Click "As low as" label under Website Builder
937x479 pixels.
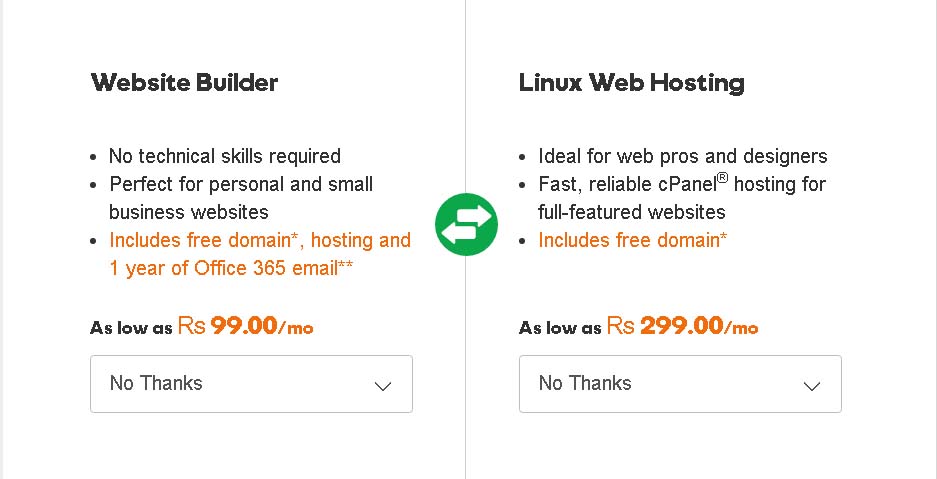coord(131,328)
